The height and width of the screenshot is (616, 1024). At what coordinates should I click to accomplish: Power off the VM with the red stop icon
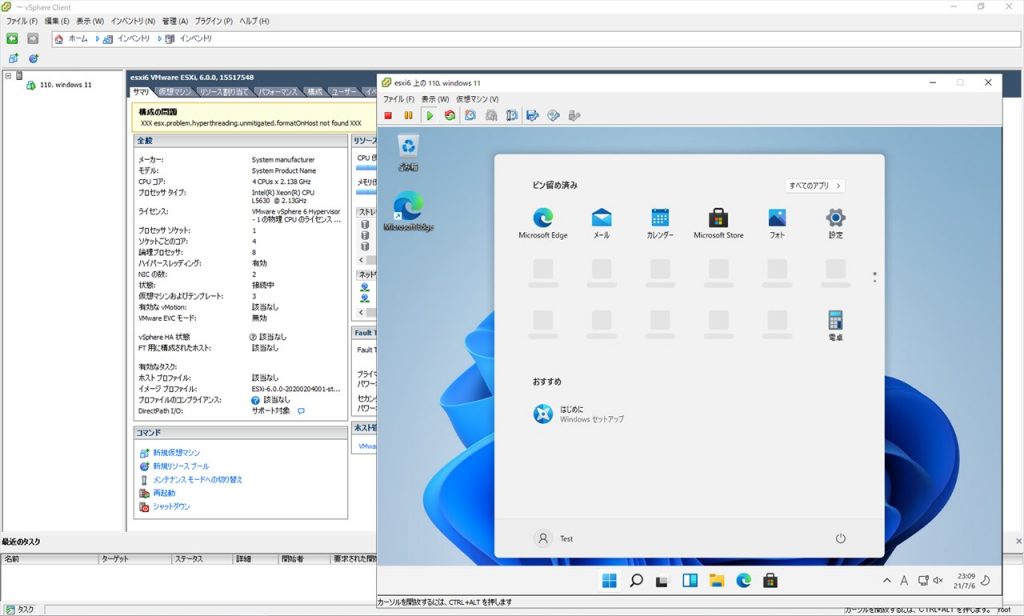point(388,116)
